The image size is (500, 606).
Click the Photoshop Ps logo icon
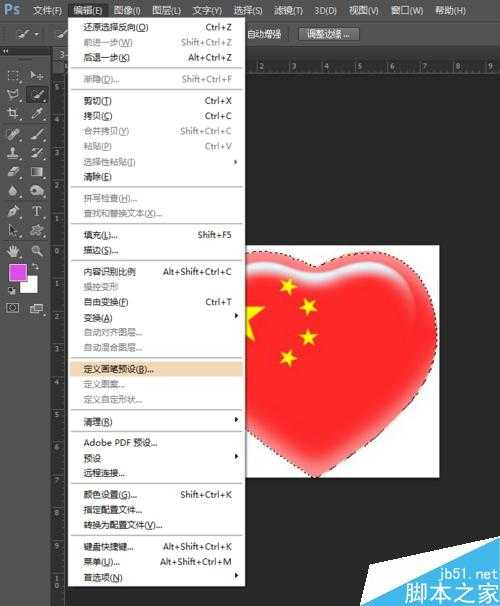click(12, 9)
